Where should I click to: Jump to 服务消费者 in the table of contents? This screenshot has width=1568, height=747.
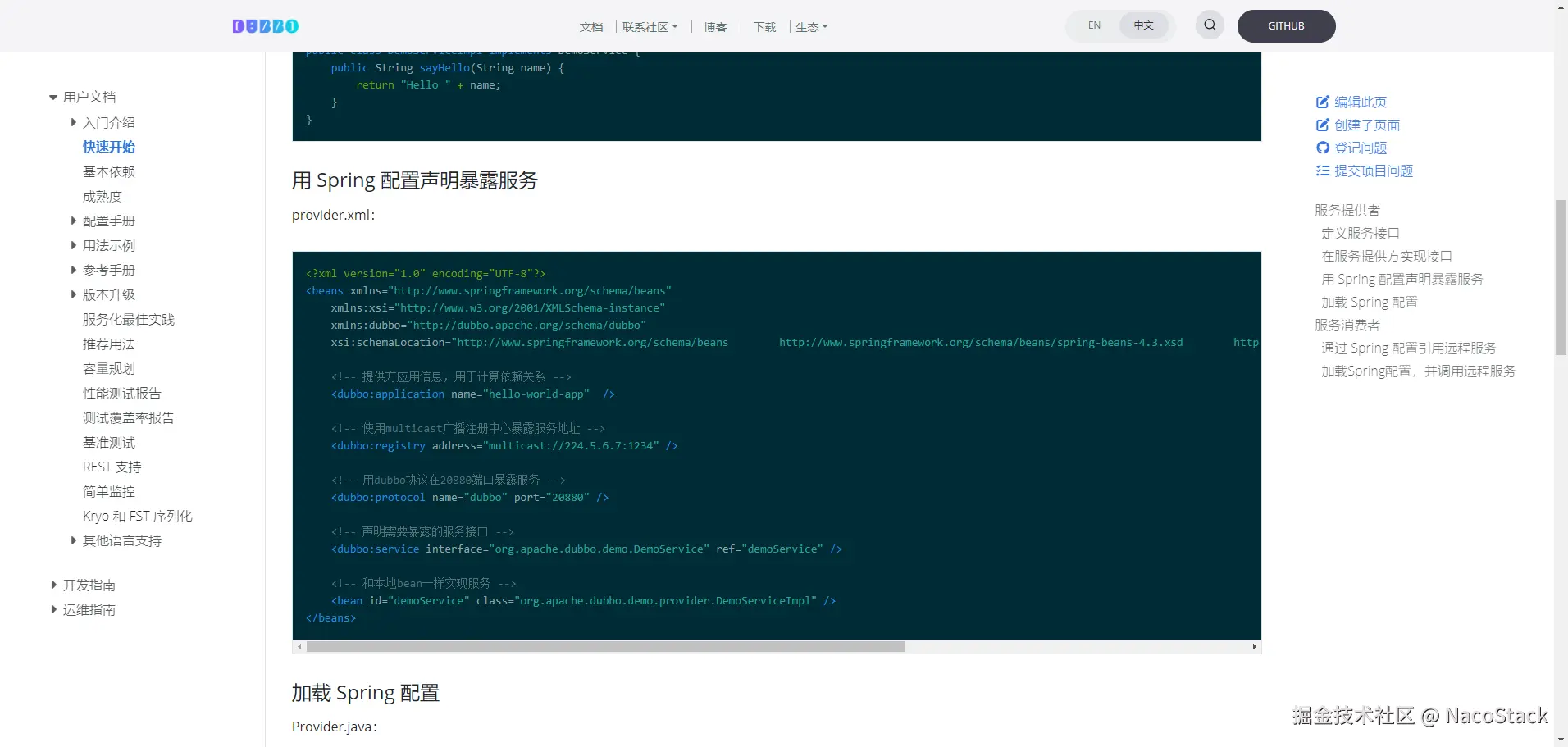pyautogui.click(x=1347, y=326)
